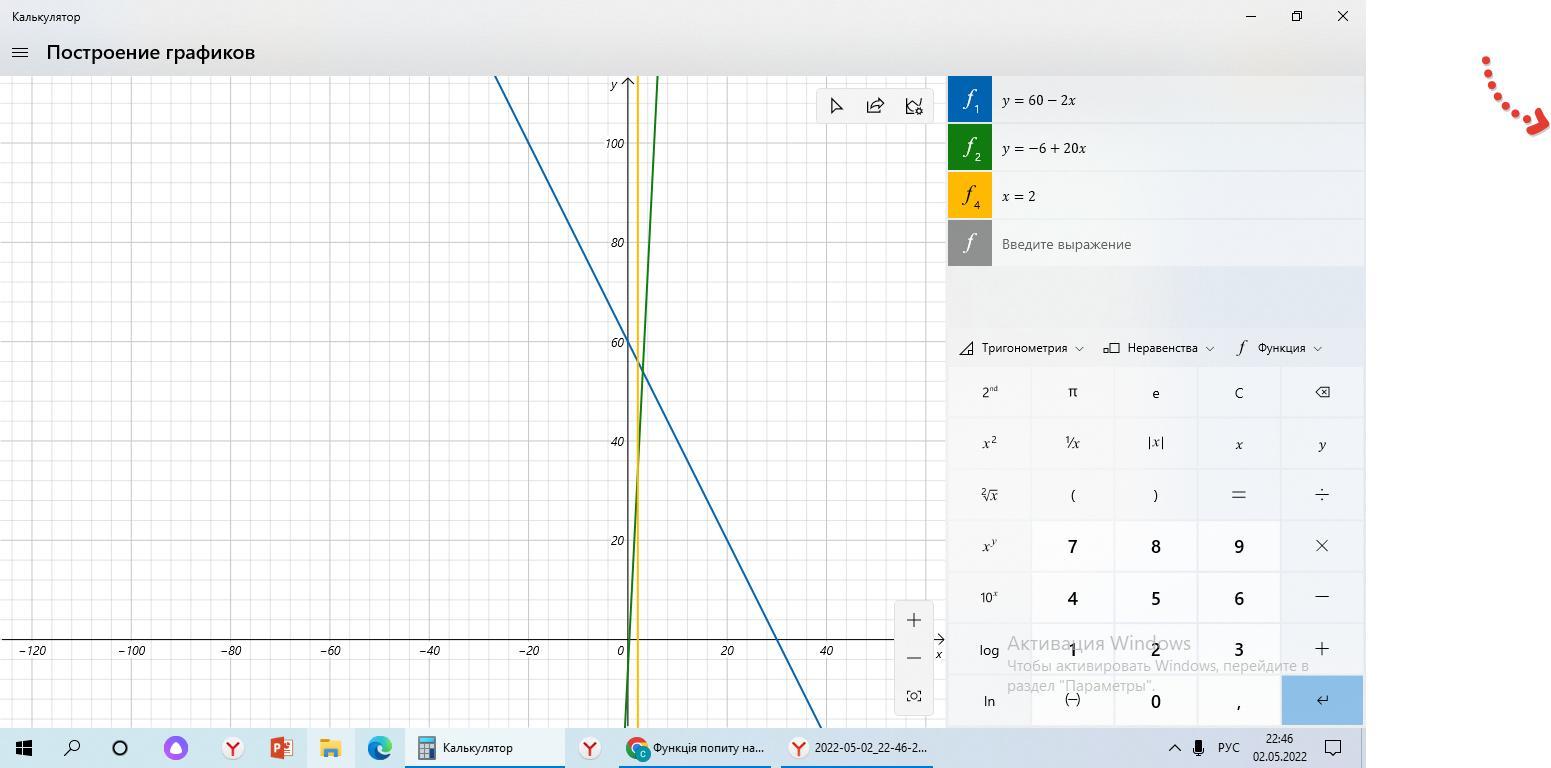Switch input language РУС indicator

pos(1229,747)
